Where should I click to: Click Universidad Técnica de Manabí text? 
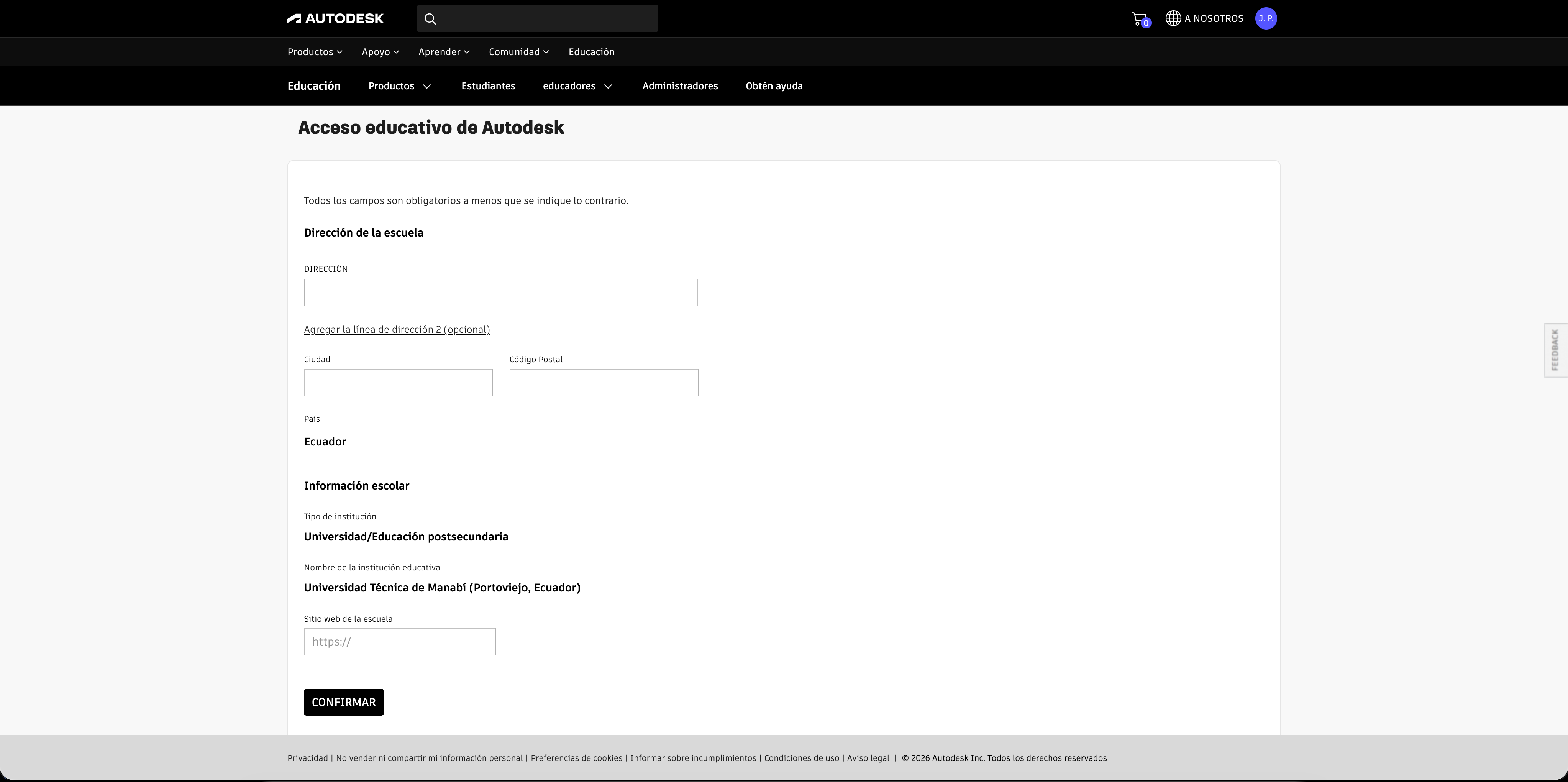(x=442, y=588)
